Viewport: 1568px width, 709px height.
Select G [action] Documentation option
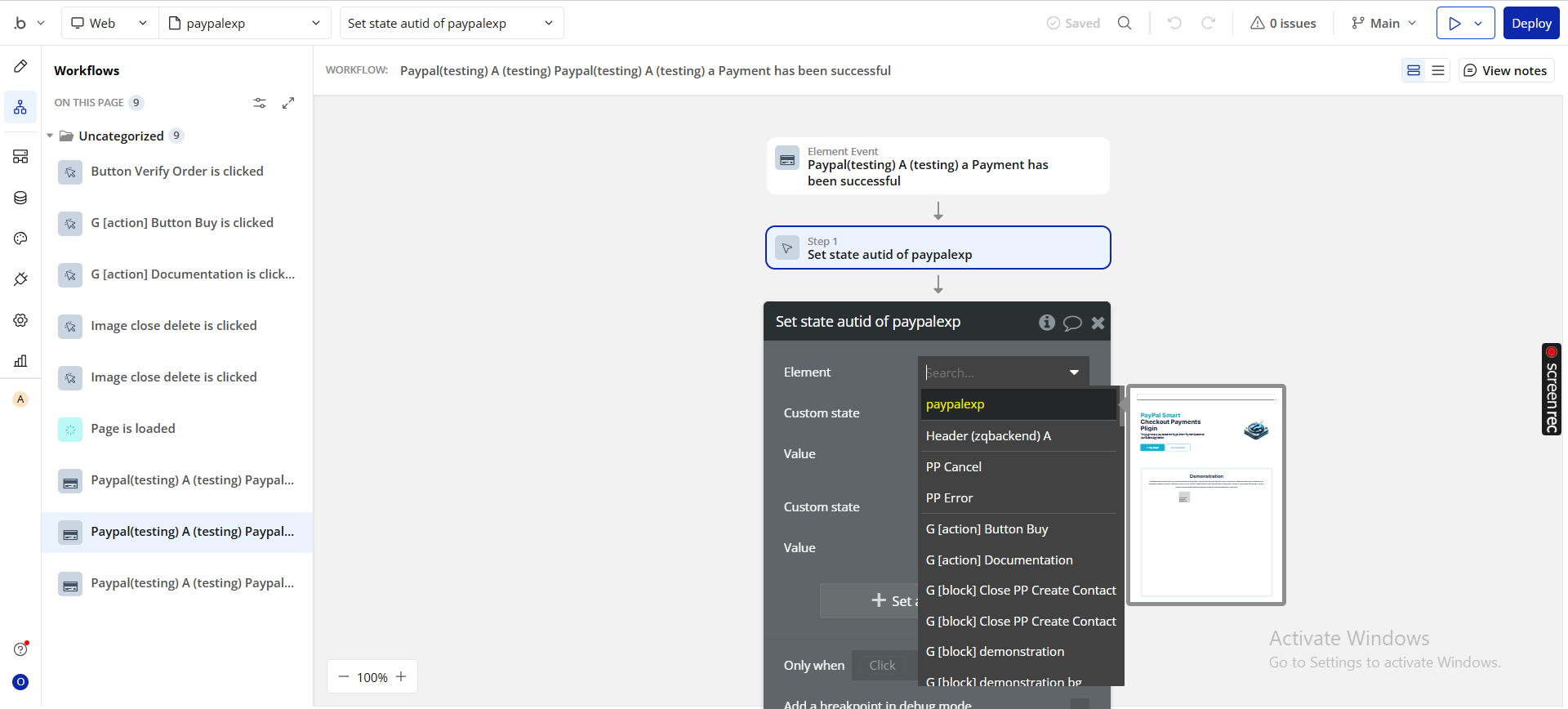point(1018,560)
